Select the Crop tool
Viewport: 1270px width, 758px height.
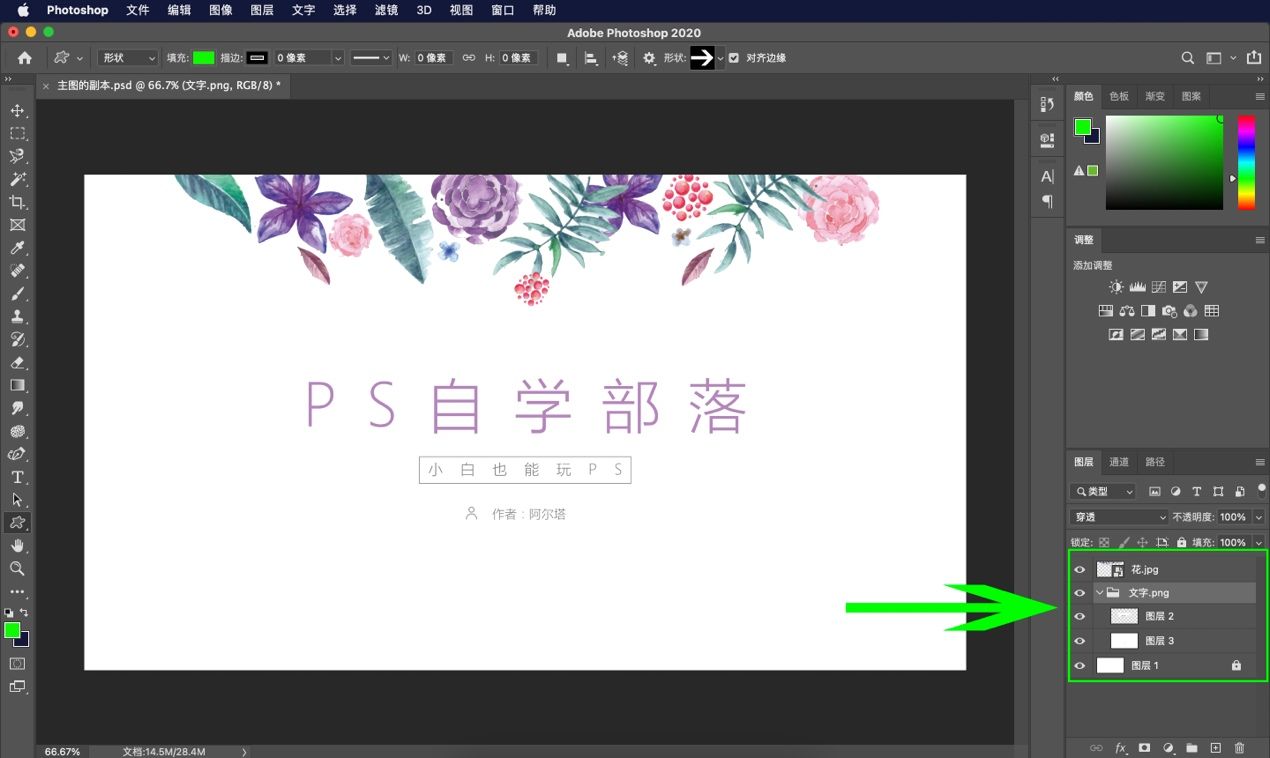[16, 202]
